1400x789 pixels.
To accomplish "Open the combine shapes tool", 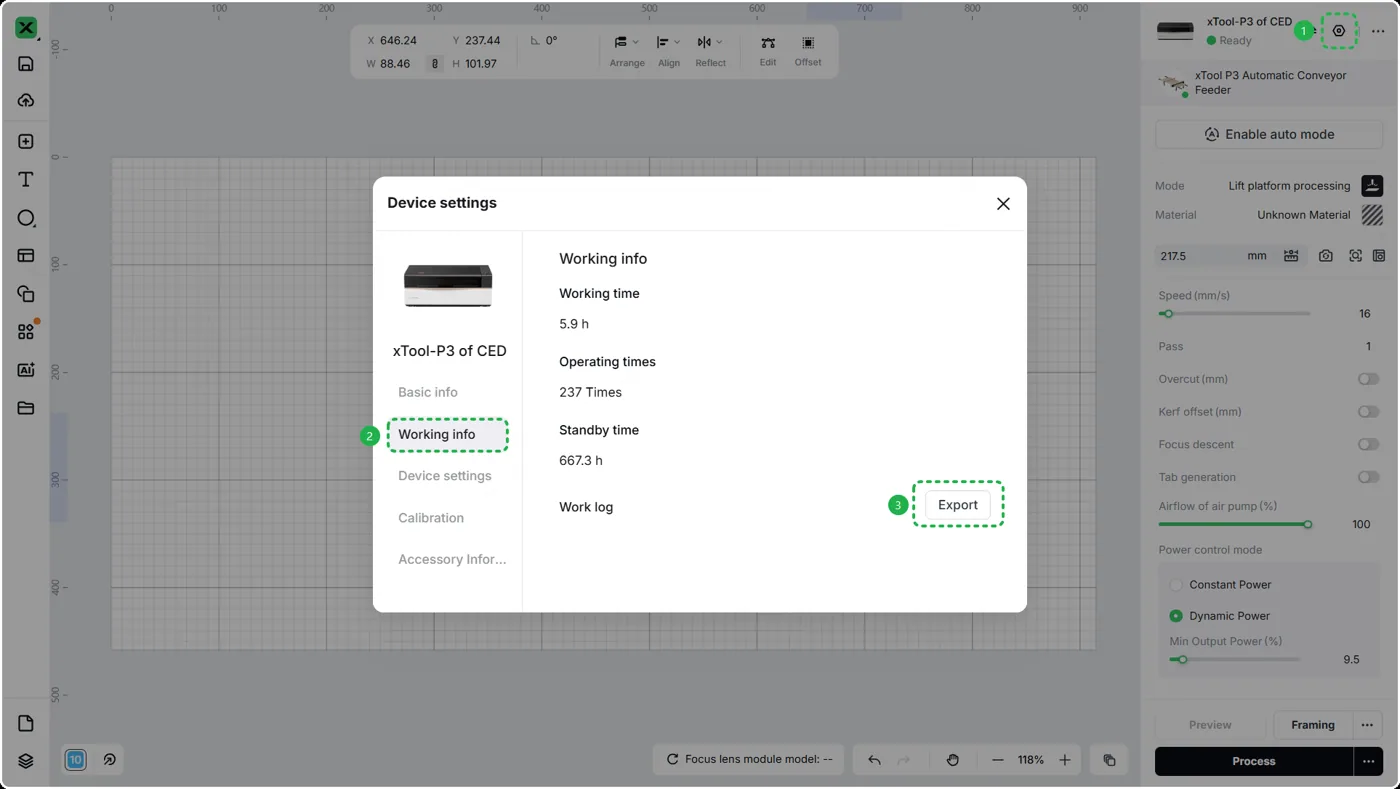I will tap(26, 294).
